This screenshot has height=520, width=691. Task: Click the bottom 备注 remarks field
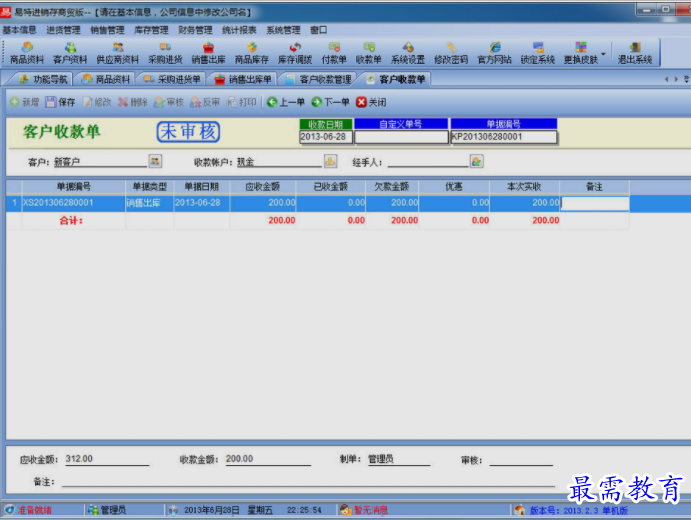tap(308, 482)
